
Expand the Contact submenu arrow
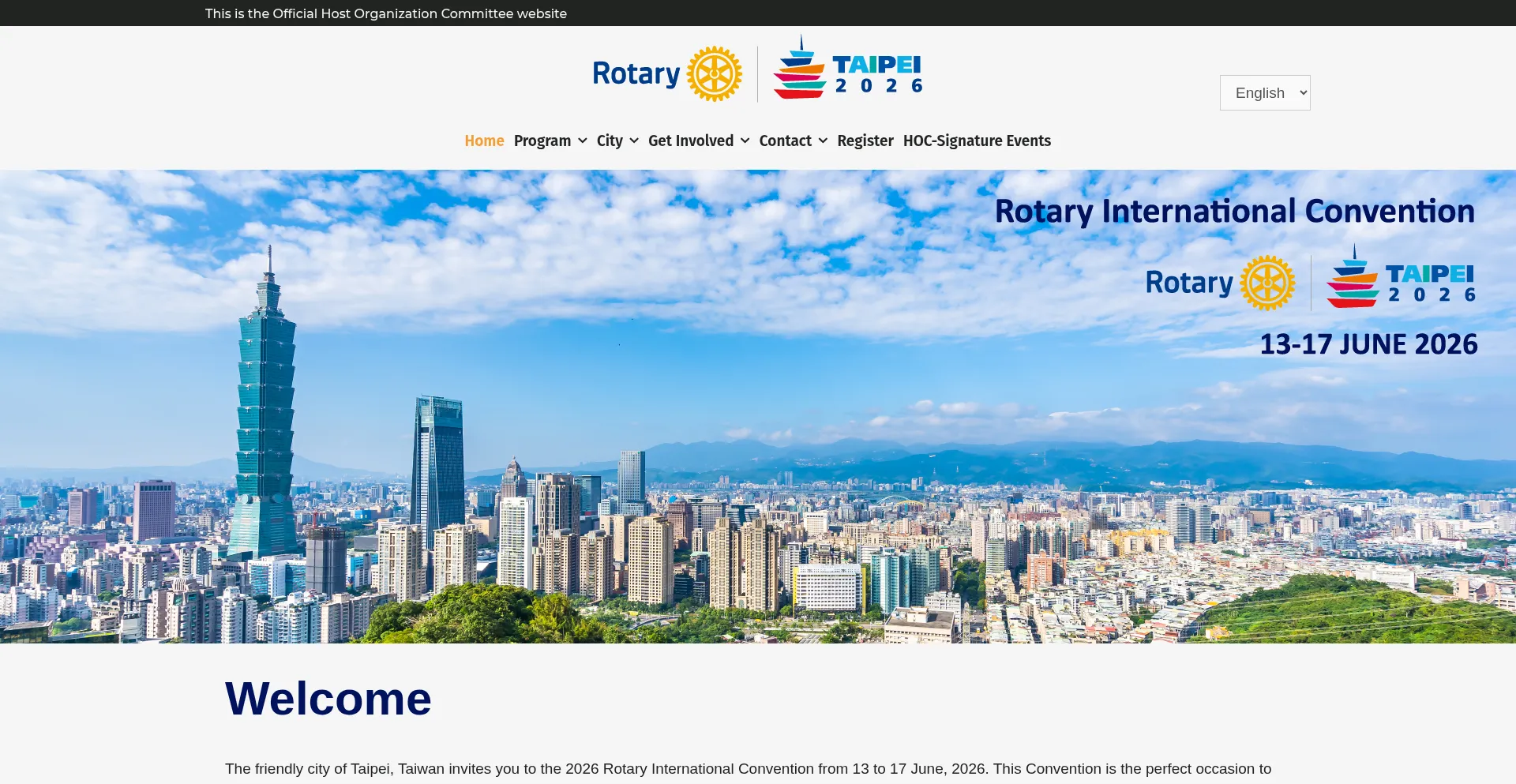pyautogui.click(x=823, y=141)
